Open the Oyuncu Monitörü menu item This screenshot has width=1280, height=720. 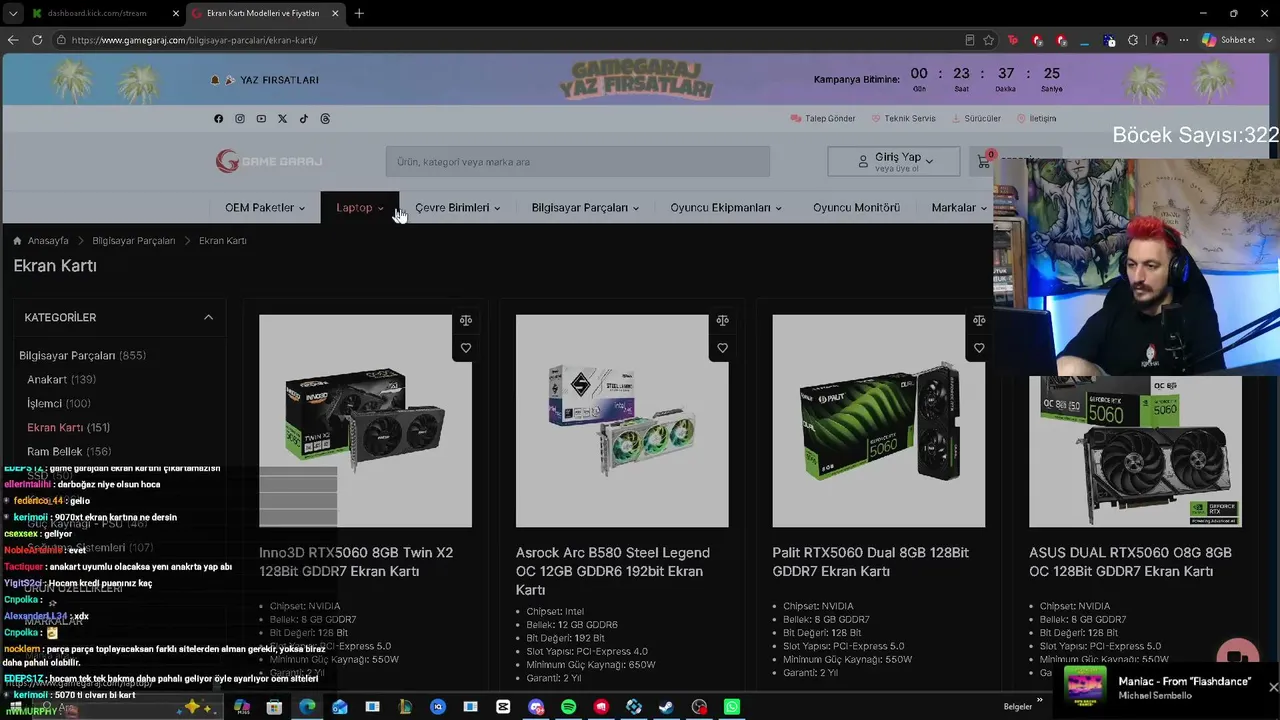(x=856, y=208)
